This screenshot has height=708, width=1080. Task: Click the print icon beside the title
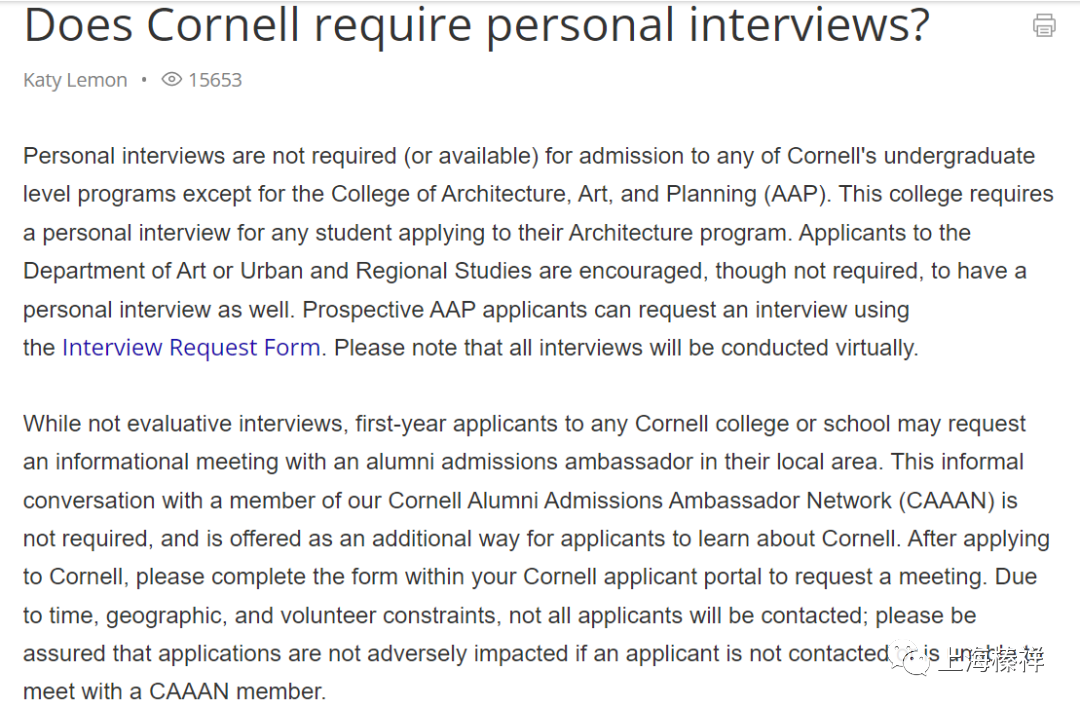tap(1043, 25)
